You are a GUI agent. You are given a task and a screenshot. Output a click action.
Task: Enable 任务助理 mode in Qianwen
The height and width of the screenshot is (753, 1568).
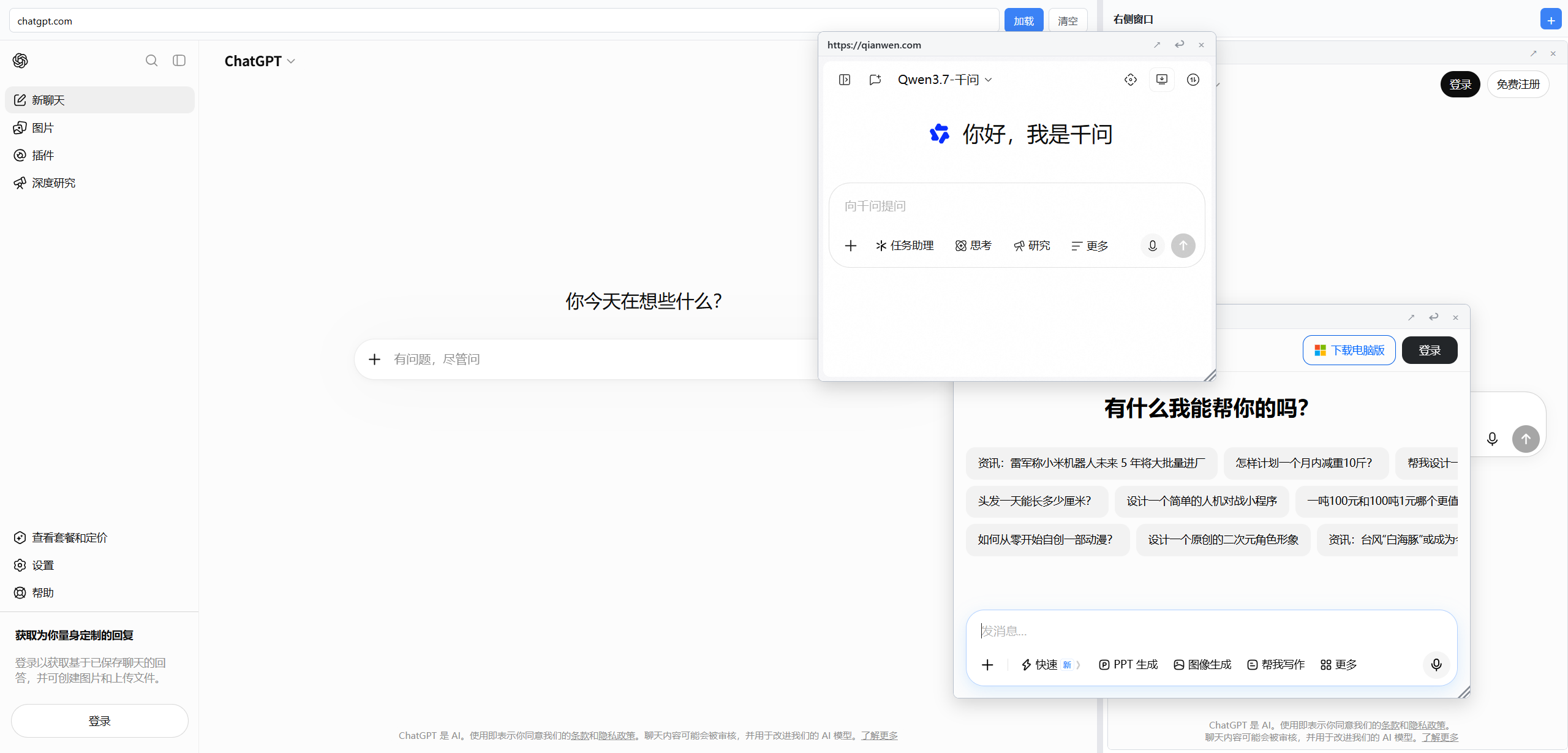pyautogui.click(x=905, y=246)
